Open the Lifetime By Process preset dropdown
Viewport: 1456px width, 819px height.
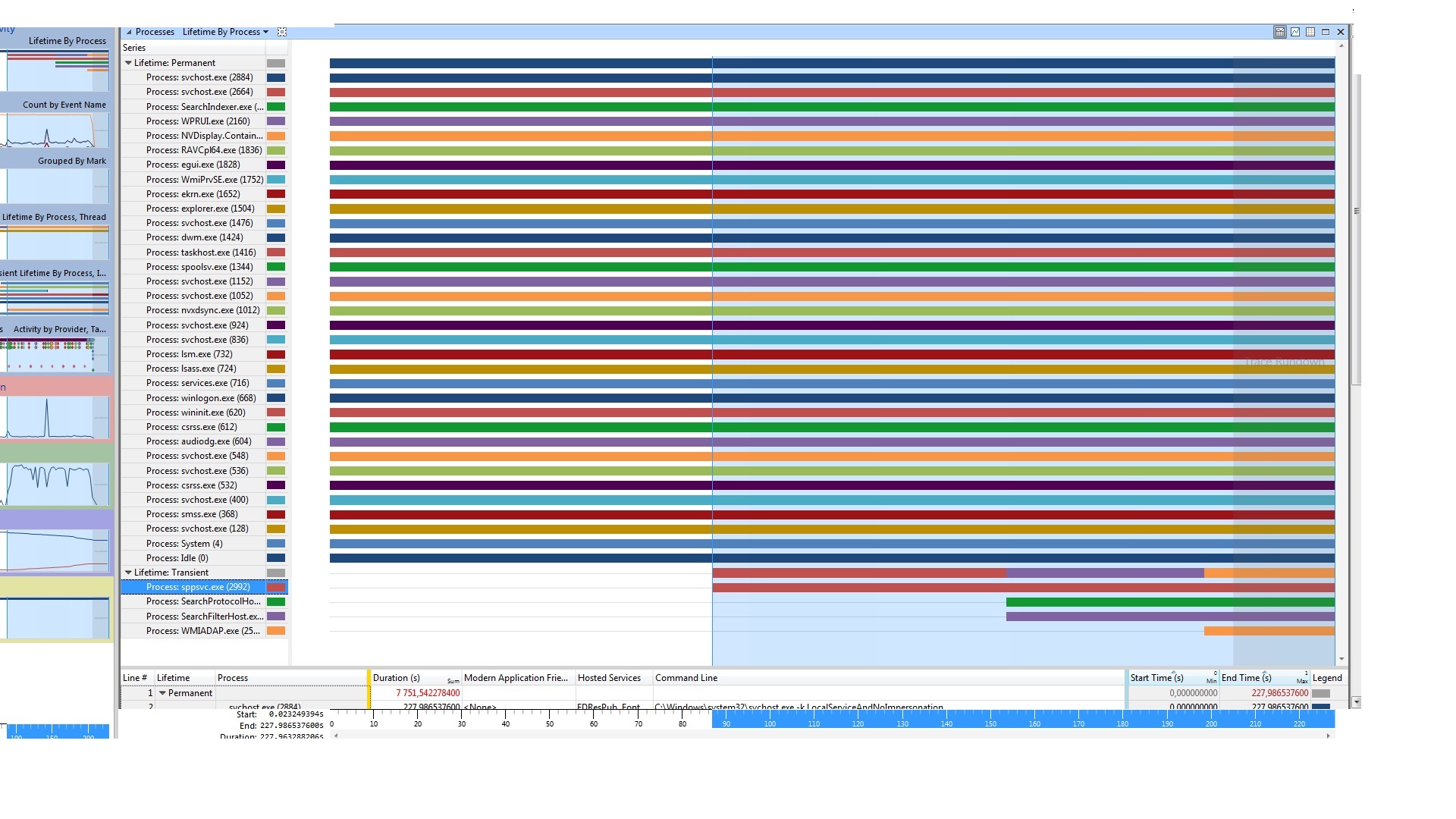[x=265, y=32]
